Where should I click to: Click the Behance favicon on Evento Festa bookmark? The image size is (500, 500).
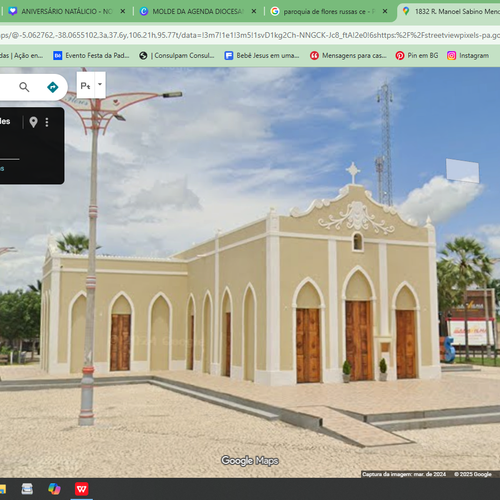click(x=58, y=56)
